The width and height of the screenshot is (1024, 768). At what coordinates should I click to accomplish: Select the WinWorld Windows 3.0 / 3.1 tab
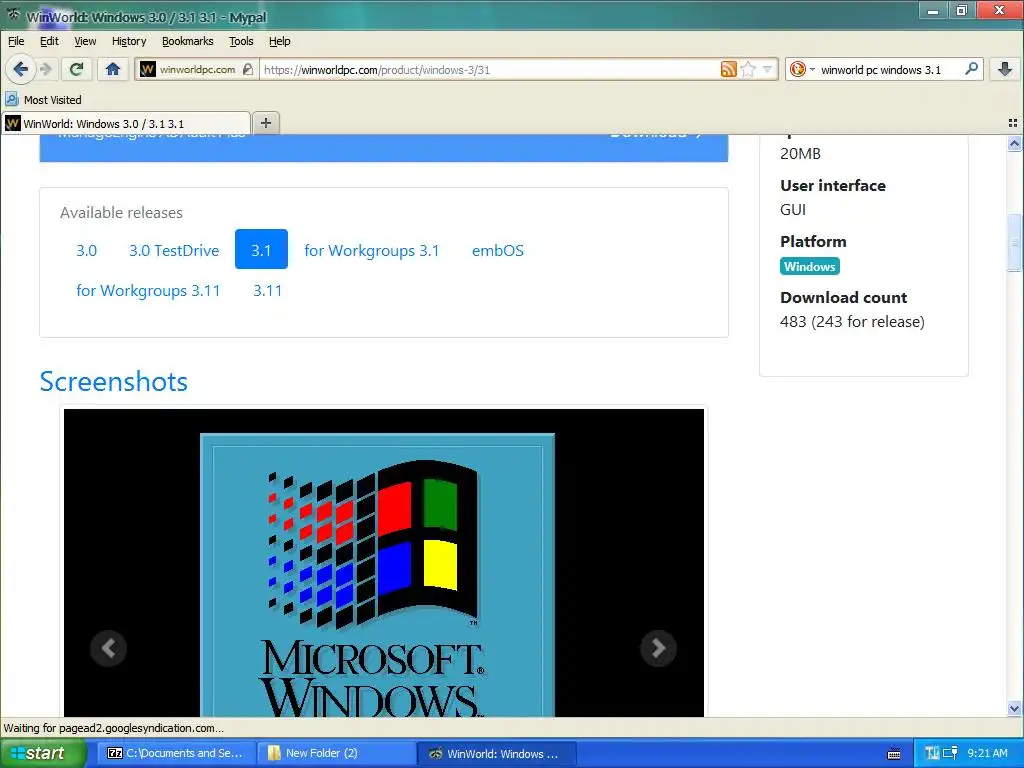pyautogui.click(x=126, y=123)
